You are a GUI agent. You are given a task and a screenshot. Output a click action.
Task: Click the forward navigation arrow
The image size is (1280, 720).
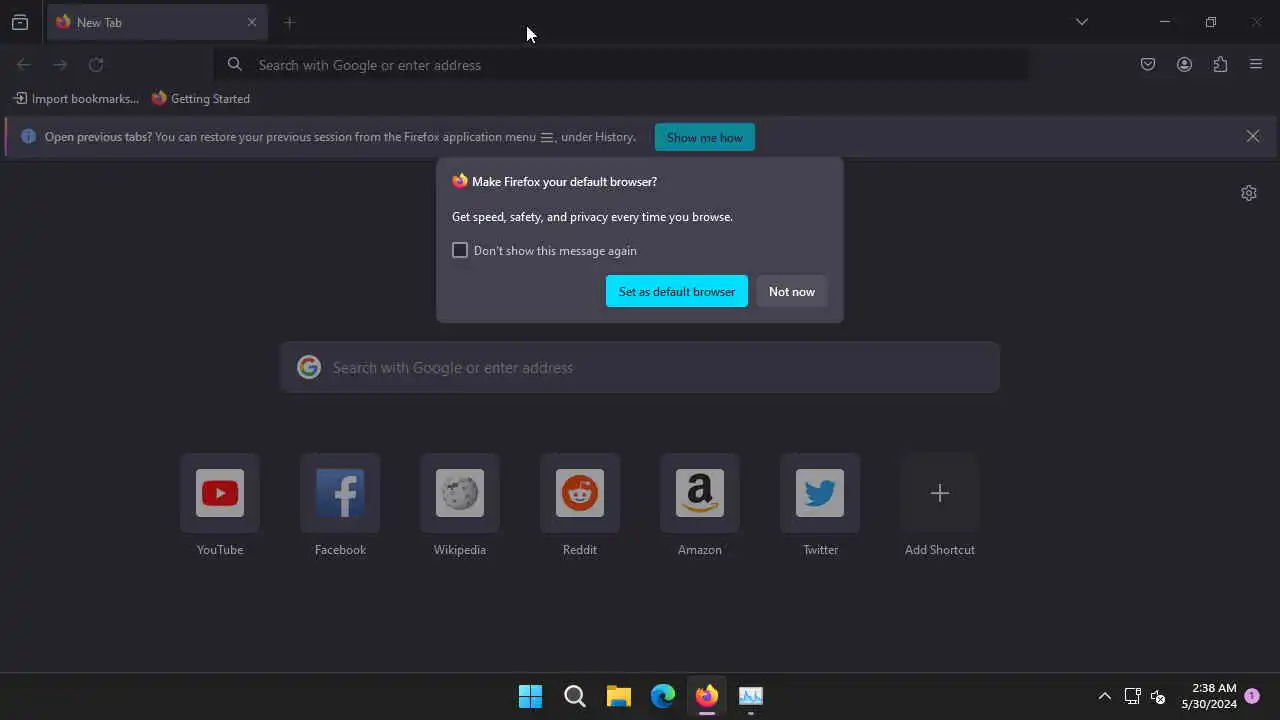pos(60,65)
